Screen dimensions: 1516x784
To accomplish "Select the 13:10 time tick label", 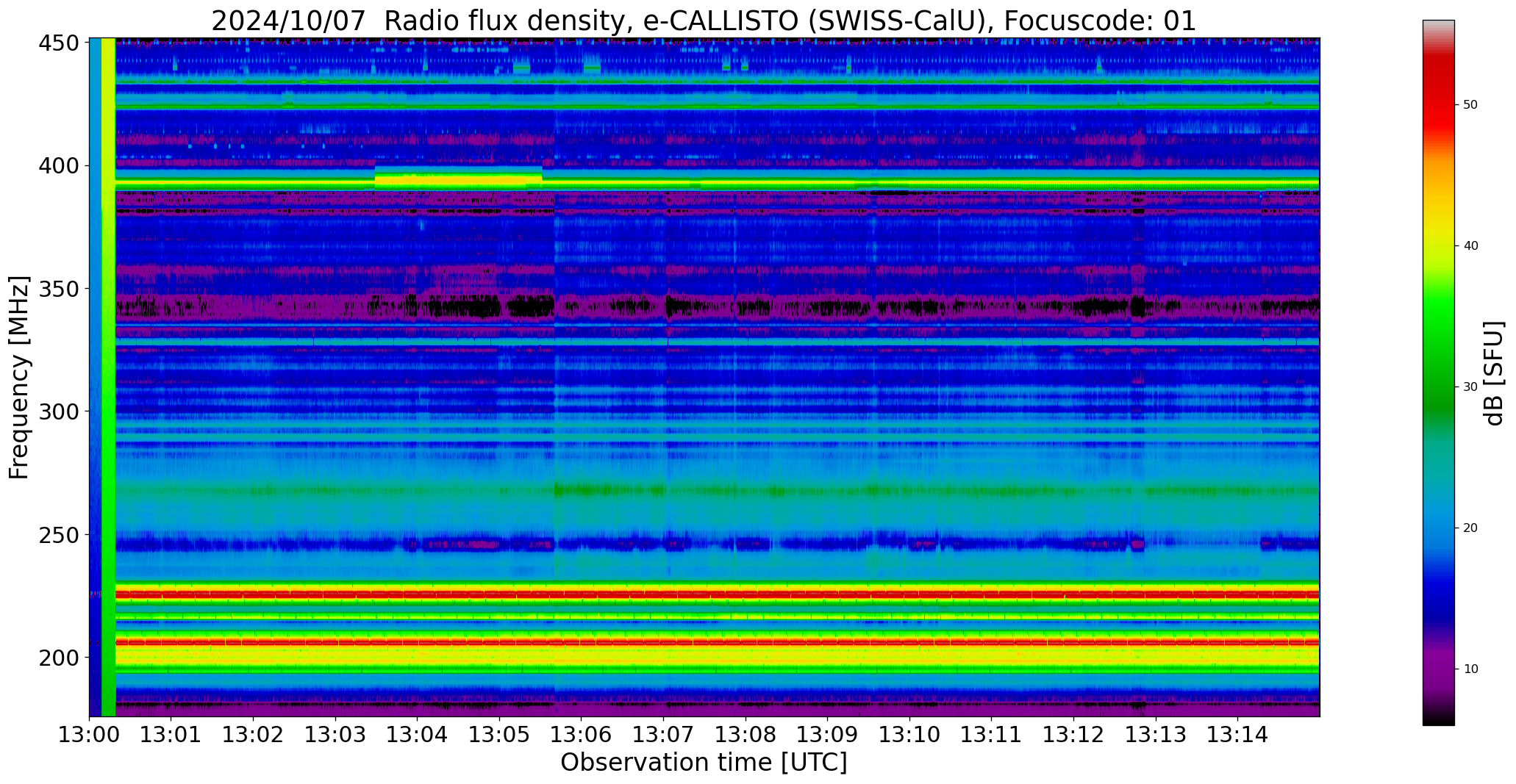I will [909, 734].
